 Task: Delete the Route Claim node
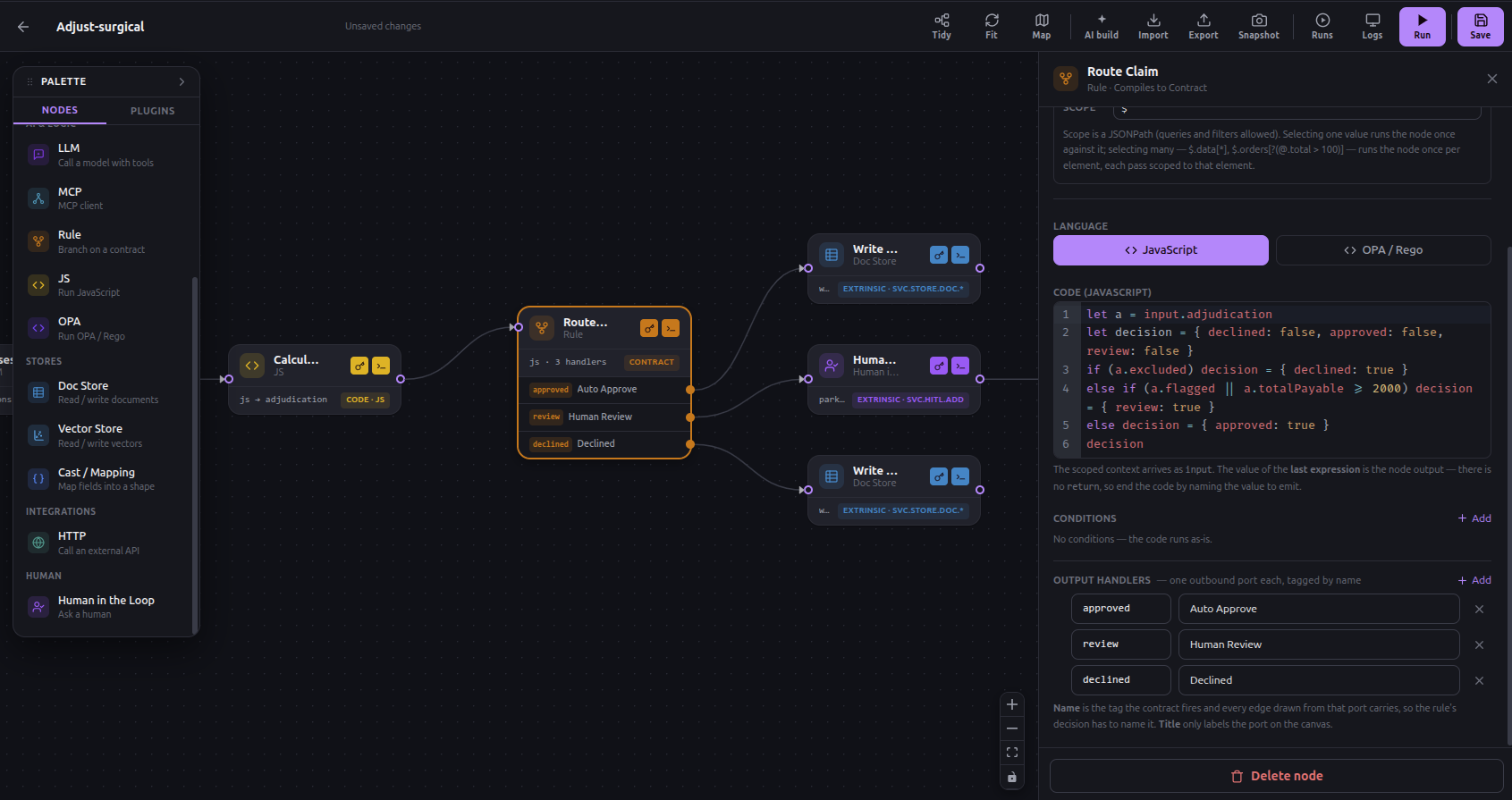coord(1276,776)
